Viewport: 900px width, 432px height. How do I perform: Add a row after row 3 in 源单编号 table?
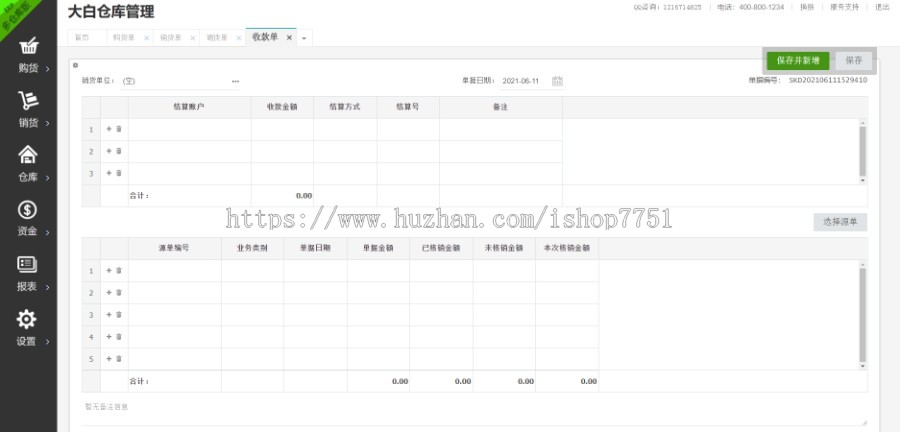(109, 314)
